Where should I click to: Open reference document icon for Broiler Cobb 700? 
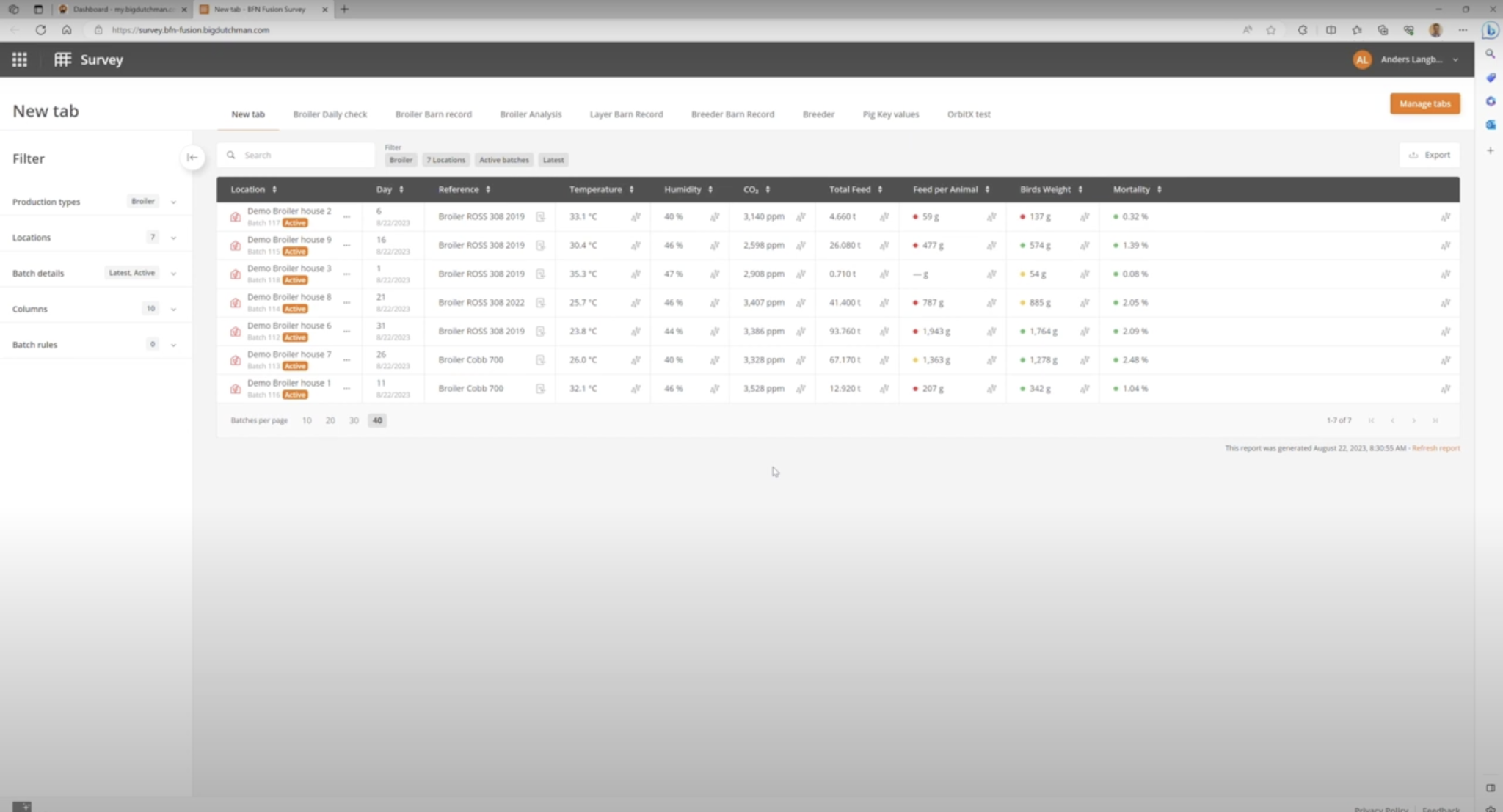click(540, 360)
